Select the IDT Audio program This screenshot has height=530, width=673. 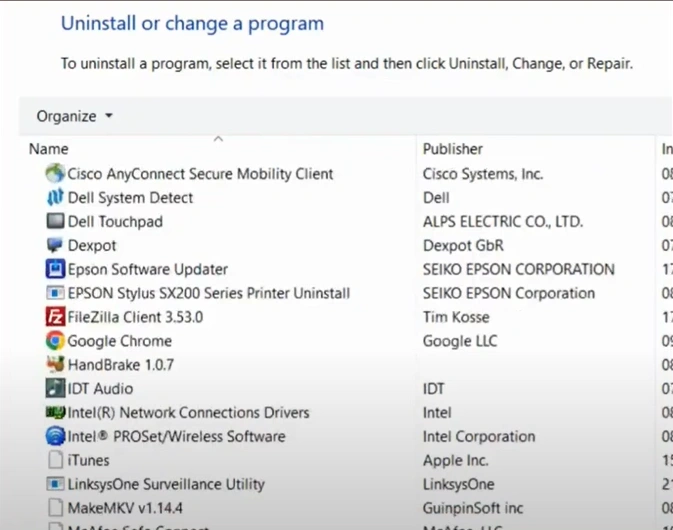100,388
